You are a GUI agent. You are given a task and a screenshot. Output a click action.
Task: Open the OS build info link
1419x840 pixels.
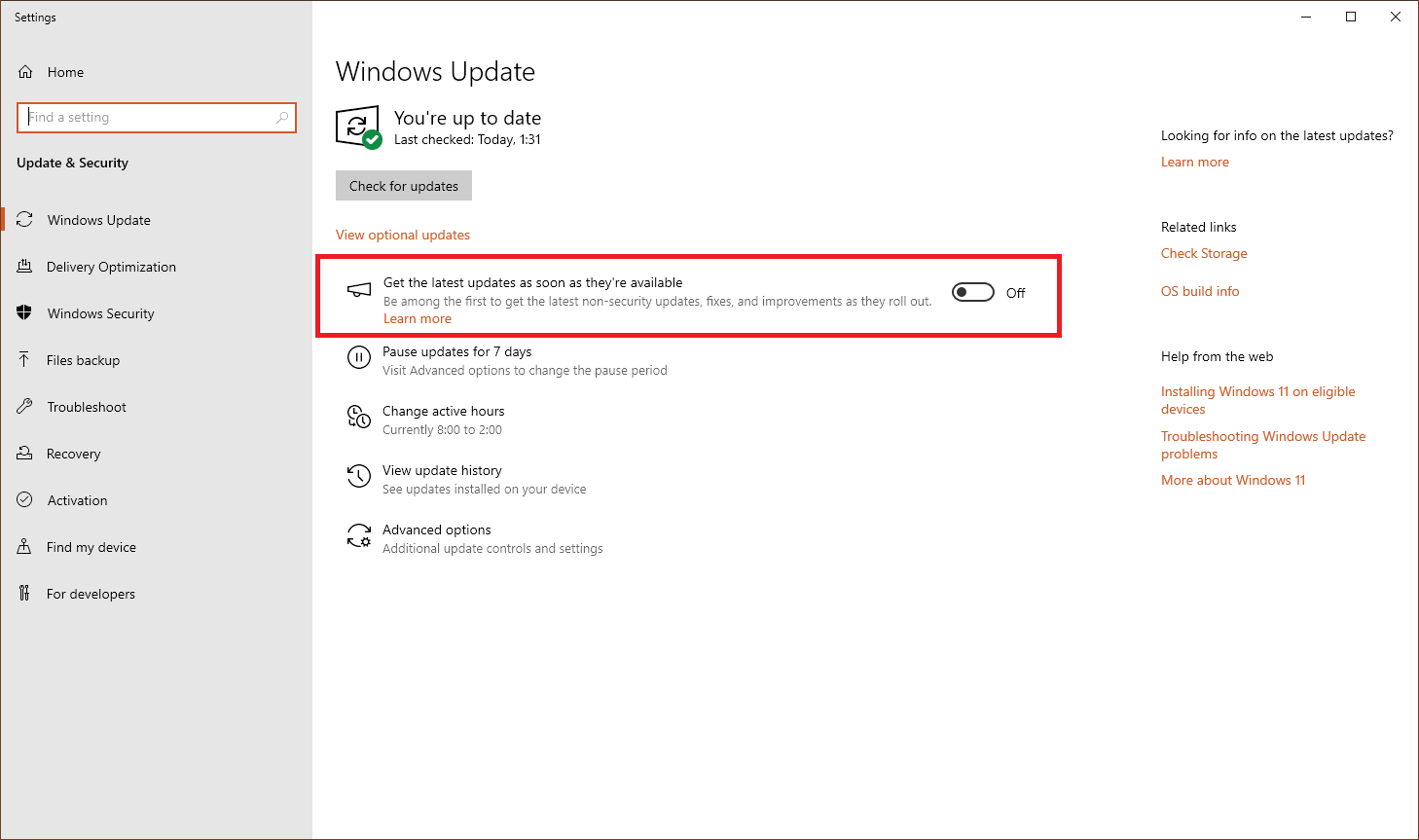coord(1200,291)
